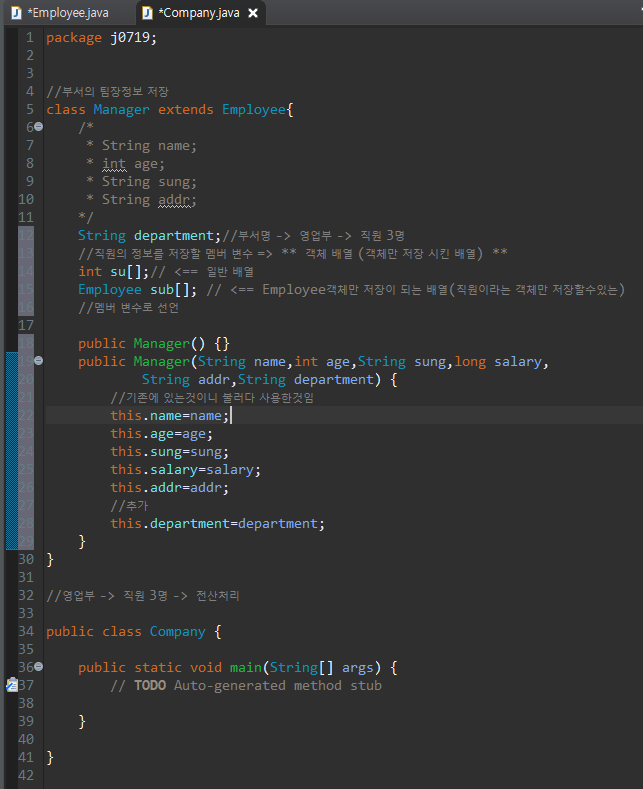Click 'public class Company {' declaration
643x789 pixels.
click(x=134, y=632)
